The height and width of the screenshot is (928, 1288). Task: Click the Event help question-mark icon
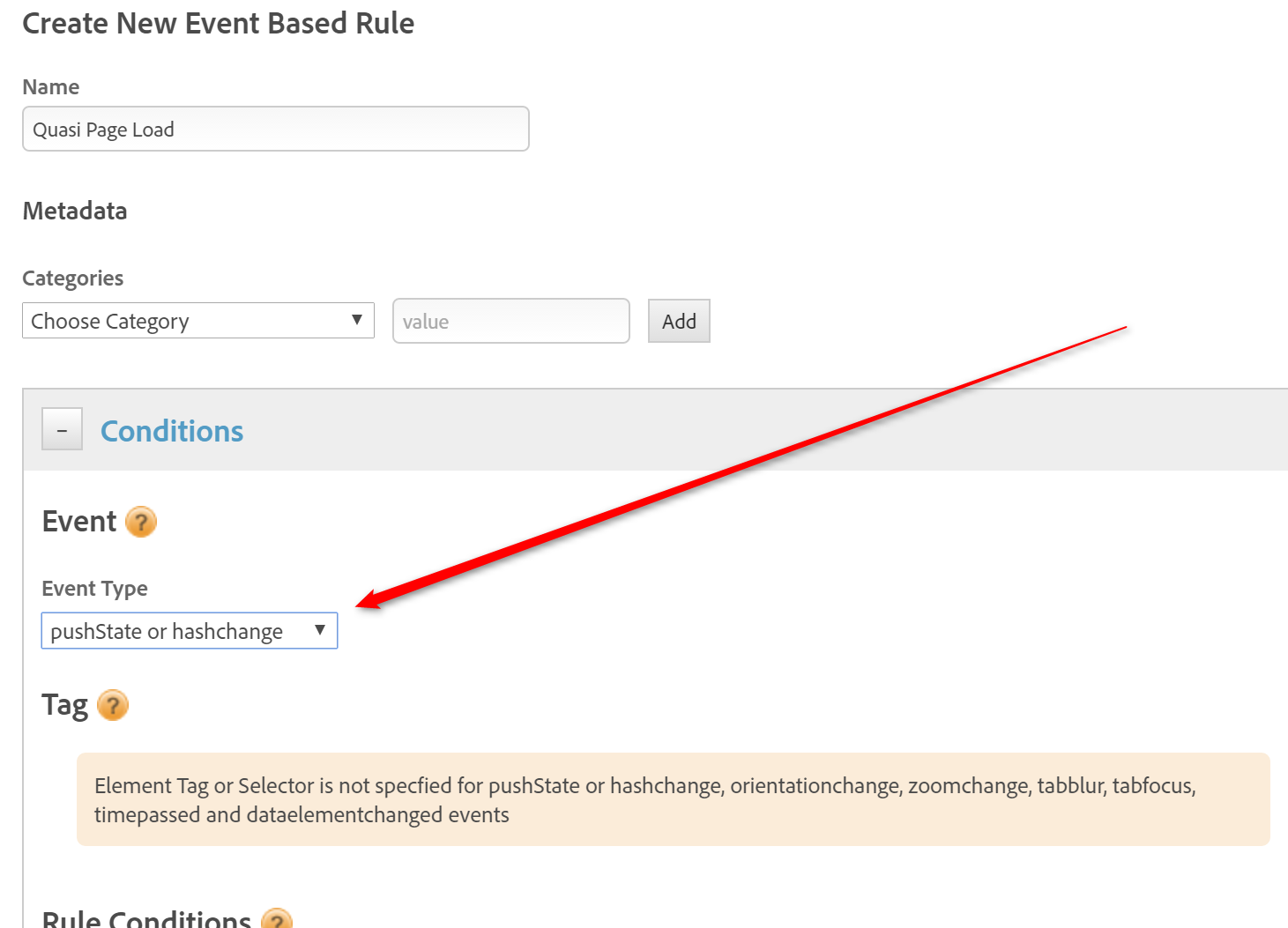(141, 522)
